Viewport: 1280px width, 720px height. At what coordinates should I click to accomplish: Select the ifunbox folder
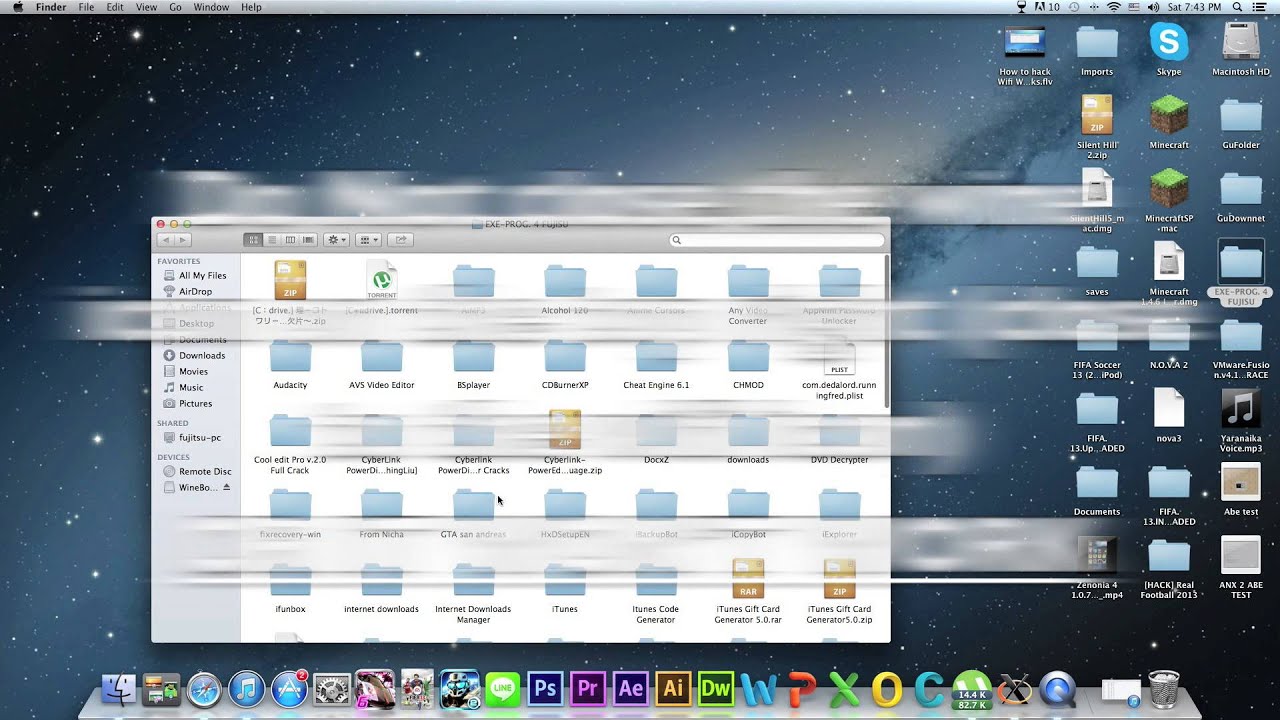click(290, 581)
